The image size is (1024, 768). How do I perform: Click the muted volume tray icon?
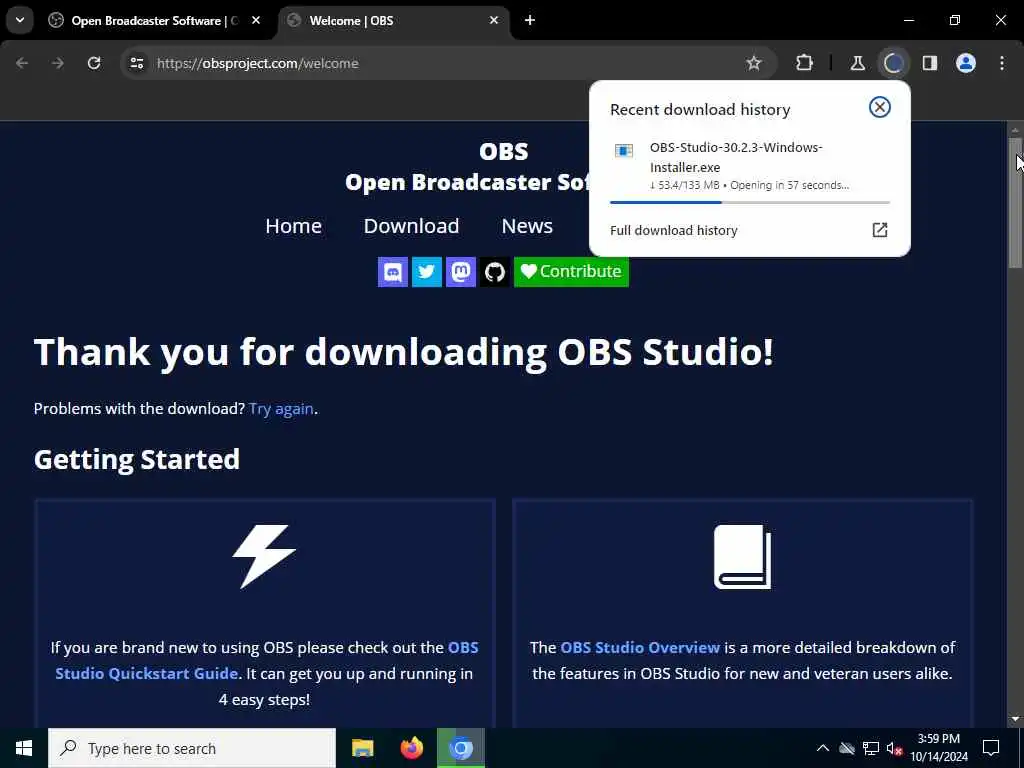[x=895, y=748]
